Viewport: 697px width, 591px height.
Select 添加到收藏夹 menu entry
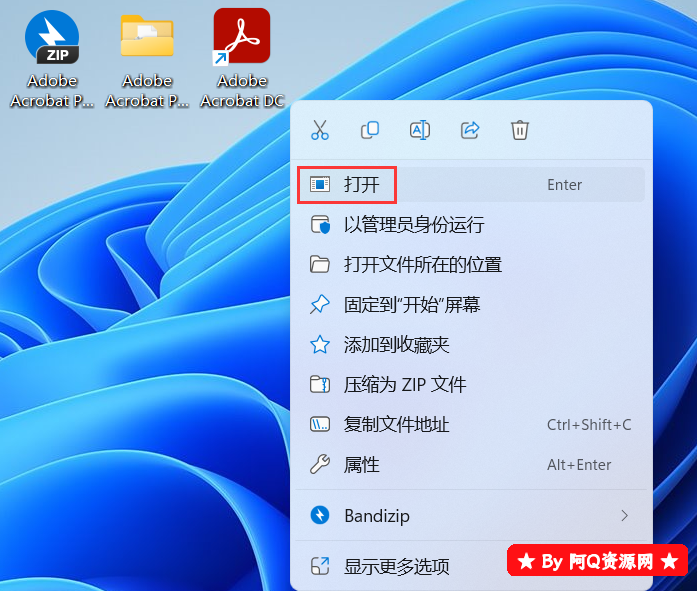[471, 345]
